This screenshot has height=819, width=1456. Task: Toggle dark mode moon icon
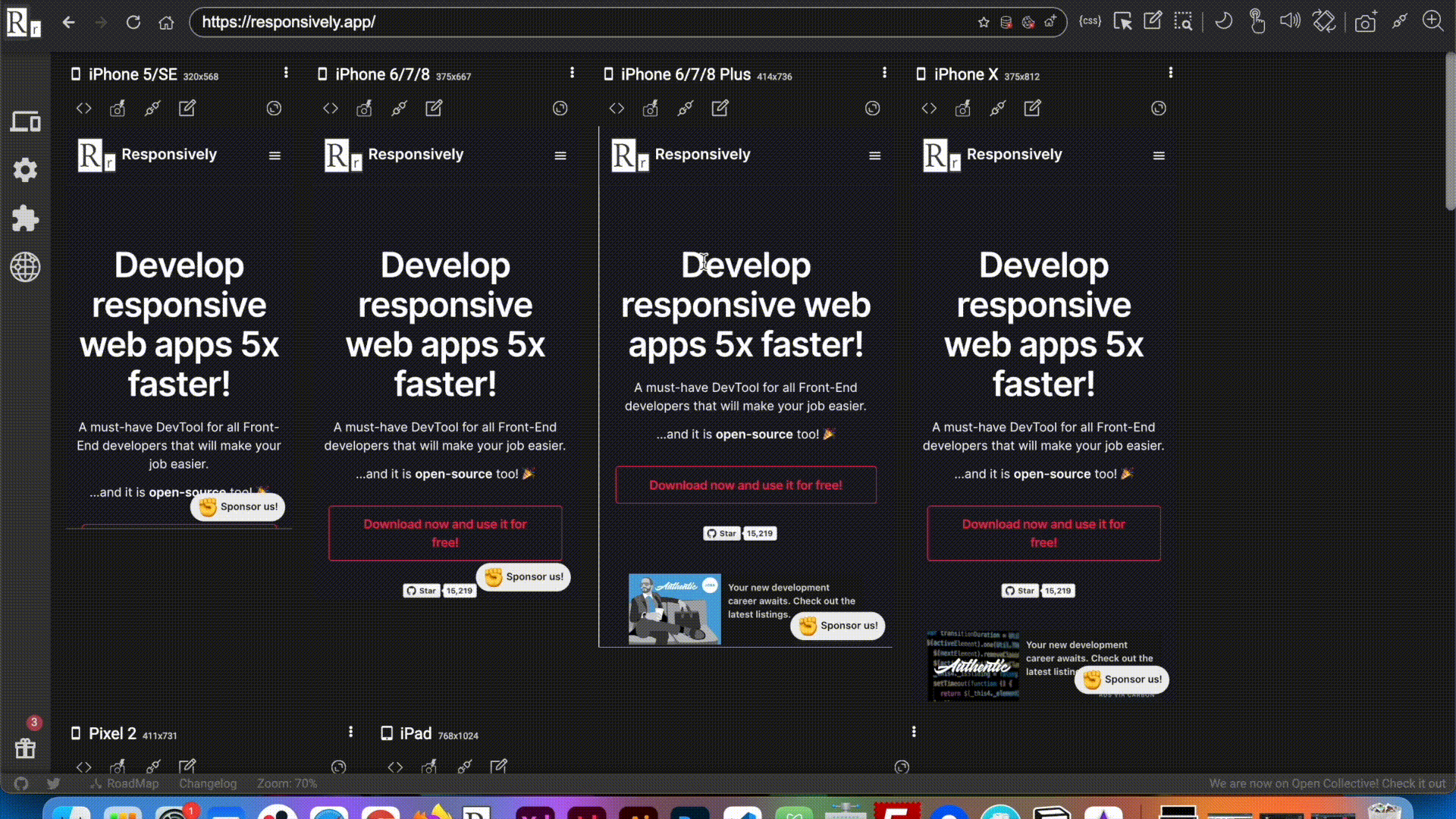[x=1223, y=21]
